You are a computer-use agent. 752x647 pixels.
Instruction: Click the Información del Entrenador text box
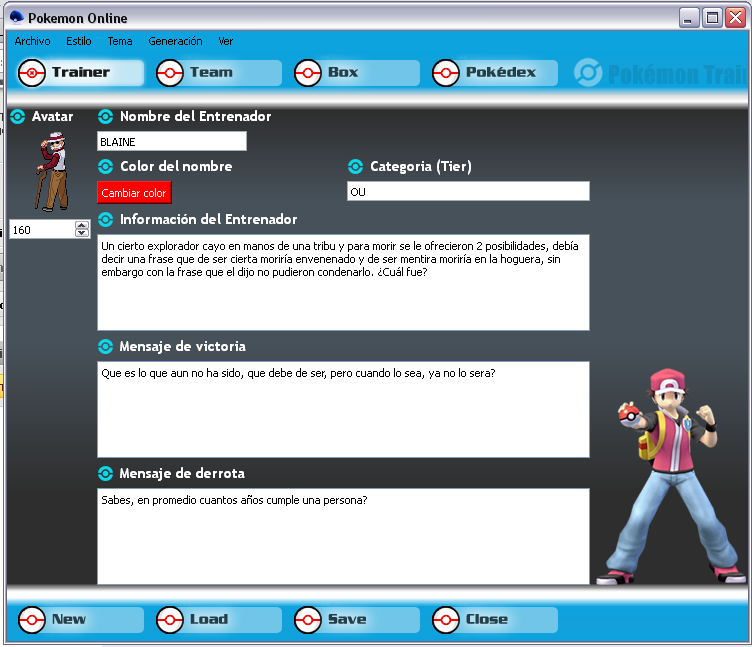(343, 282)
